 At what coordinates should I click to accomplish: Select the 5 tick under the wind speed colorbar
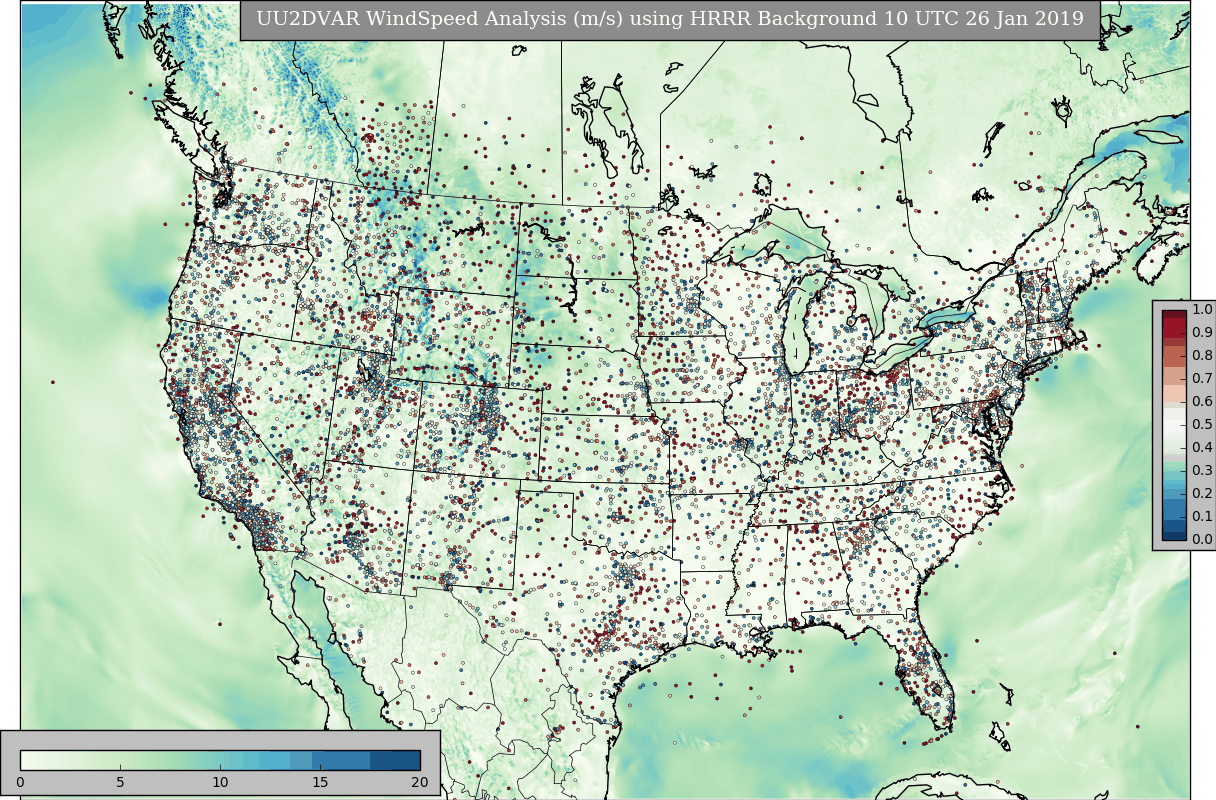pyautogui.click(x=120, y=782)
